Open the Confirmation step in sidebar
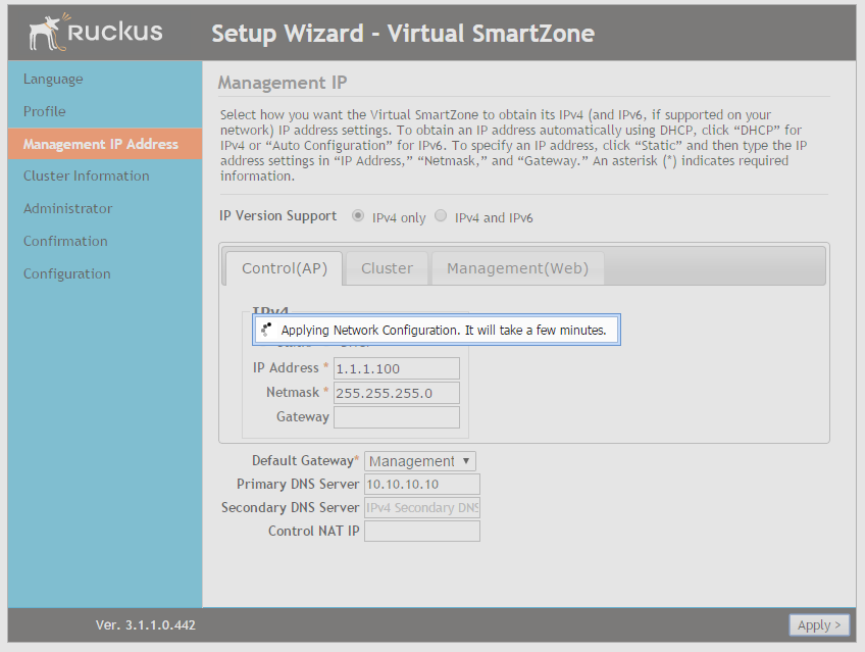865x652 pixels. [65, 241]
